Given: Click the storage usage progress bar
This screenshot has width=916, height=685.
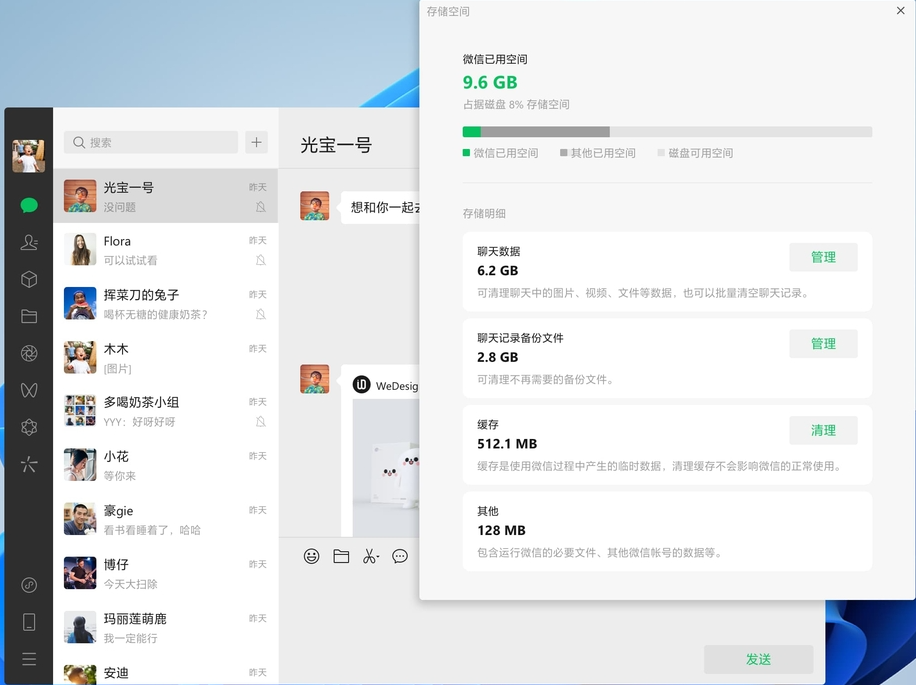Looking at the screenshot, I should point(667,132).
